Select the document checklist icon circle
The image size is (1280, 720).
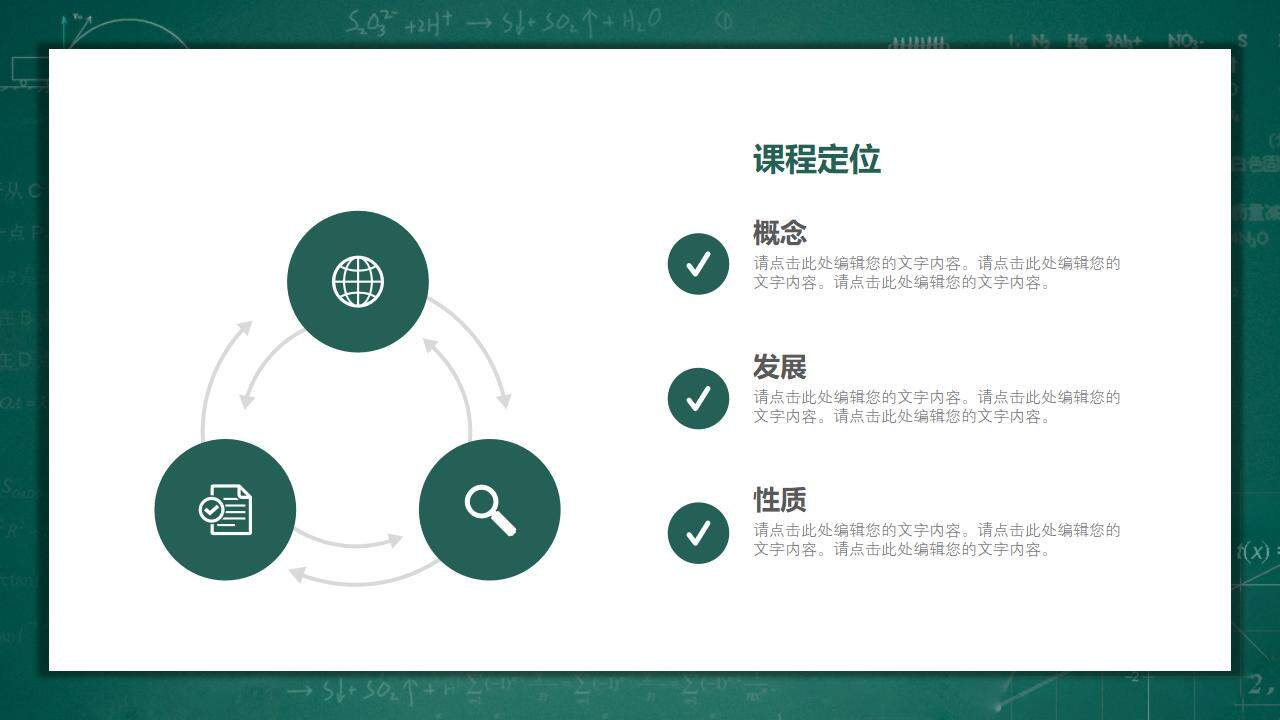tap(225, 509)
